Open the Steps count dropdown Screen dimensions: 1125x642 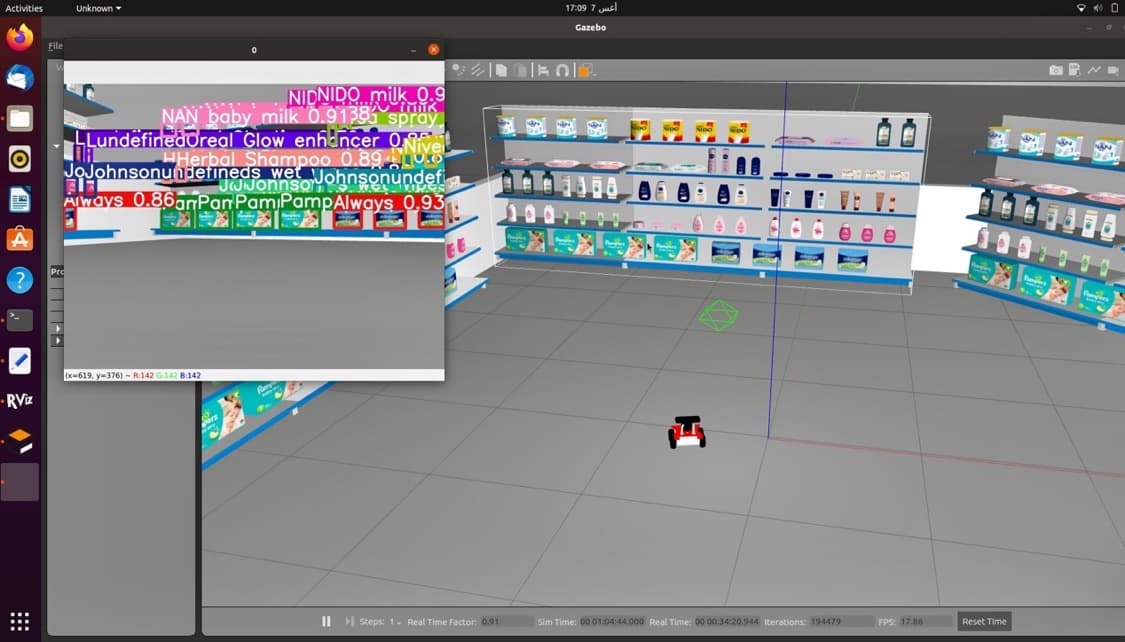pyautogui.click(x=396, y=621)
